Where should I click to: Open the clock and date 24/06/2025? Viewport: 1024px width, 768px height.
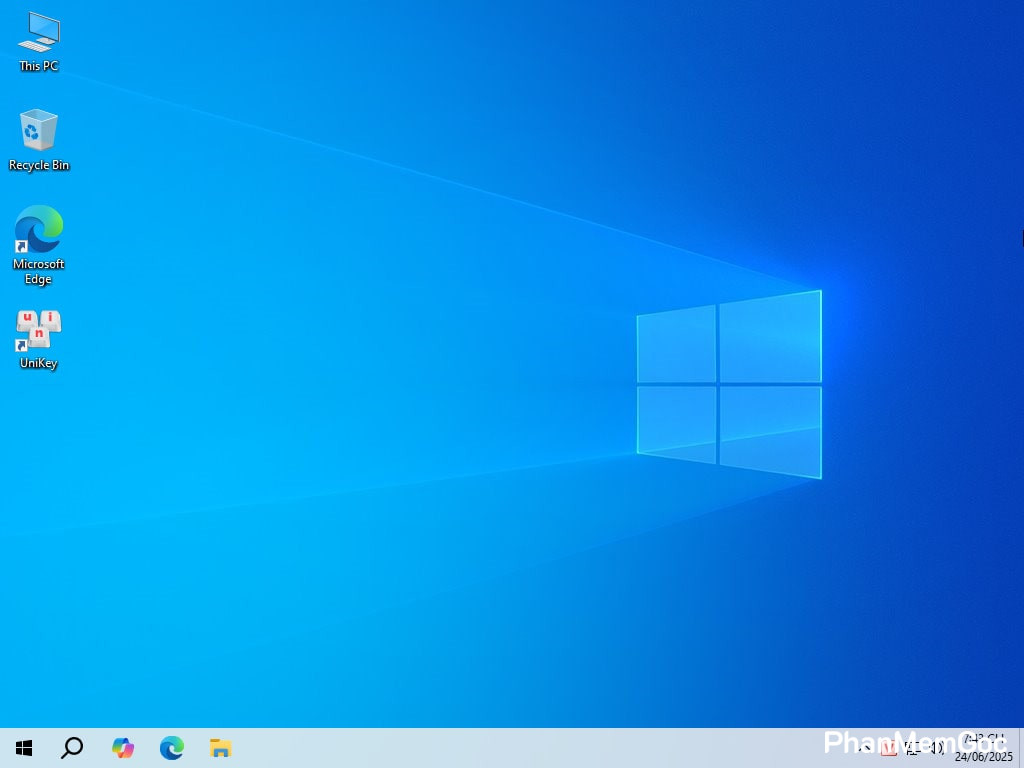pos(983,748)
